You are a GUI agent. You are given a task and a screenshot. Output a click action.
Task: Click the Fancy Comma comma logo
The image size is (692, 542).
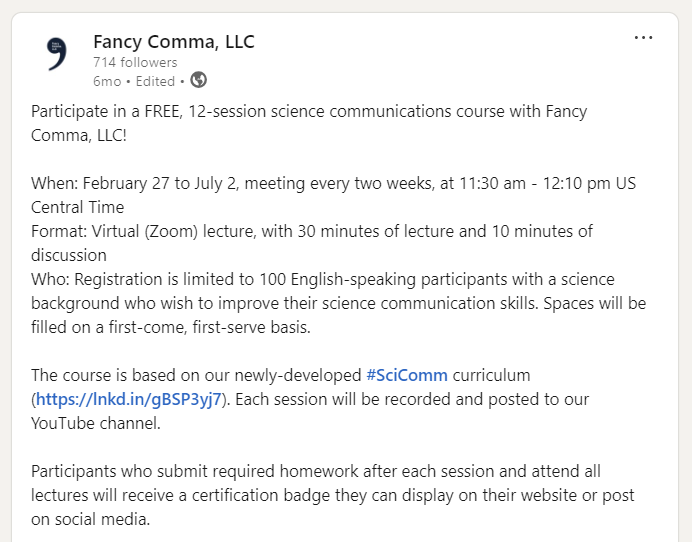57,54
